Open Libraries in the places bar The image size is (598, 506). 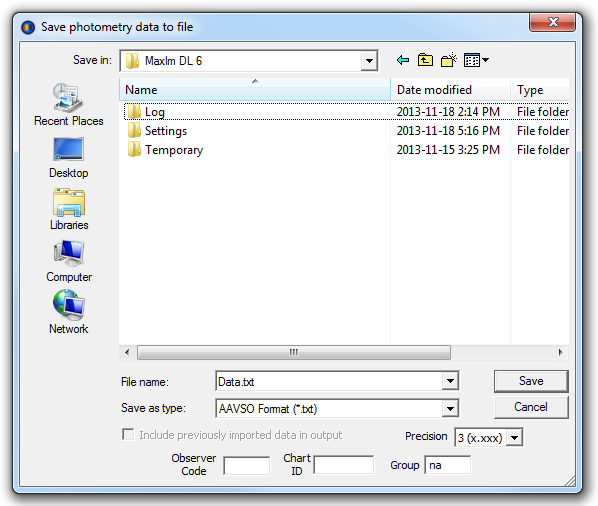pyautogui.click(x=69, y=209)
